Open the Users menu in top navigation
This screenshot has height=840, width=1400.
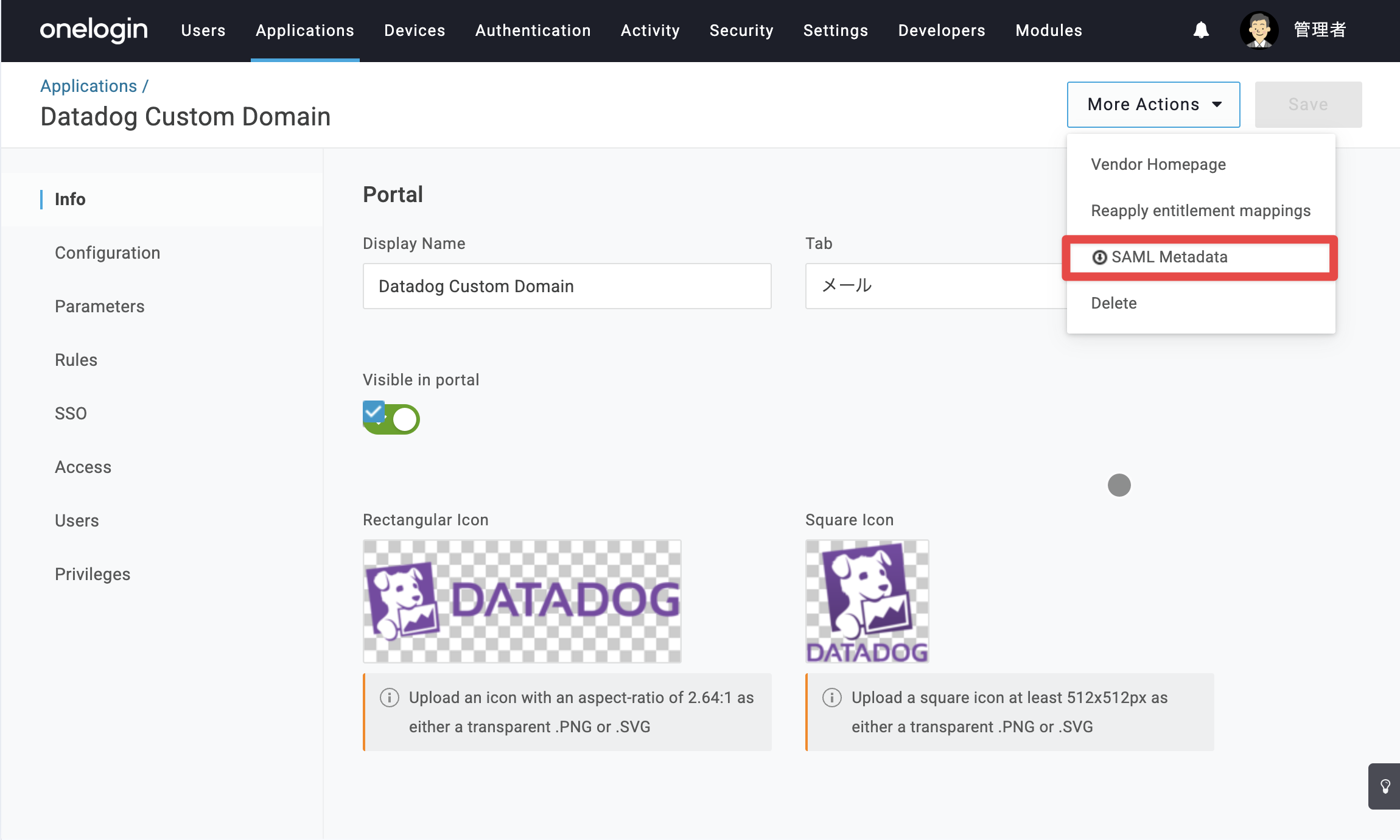(x=203, y=30)
